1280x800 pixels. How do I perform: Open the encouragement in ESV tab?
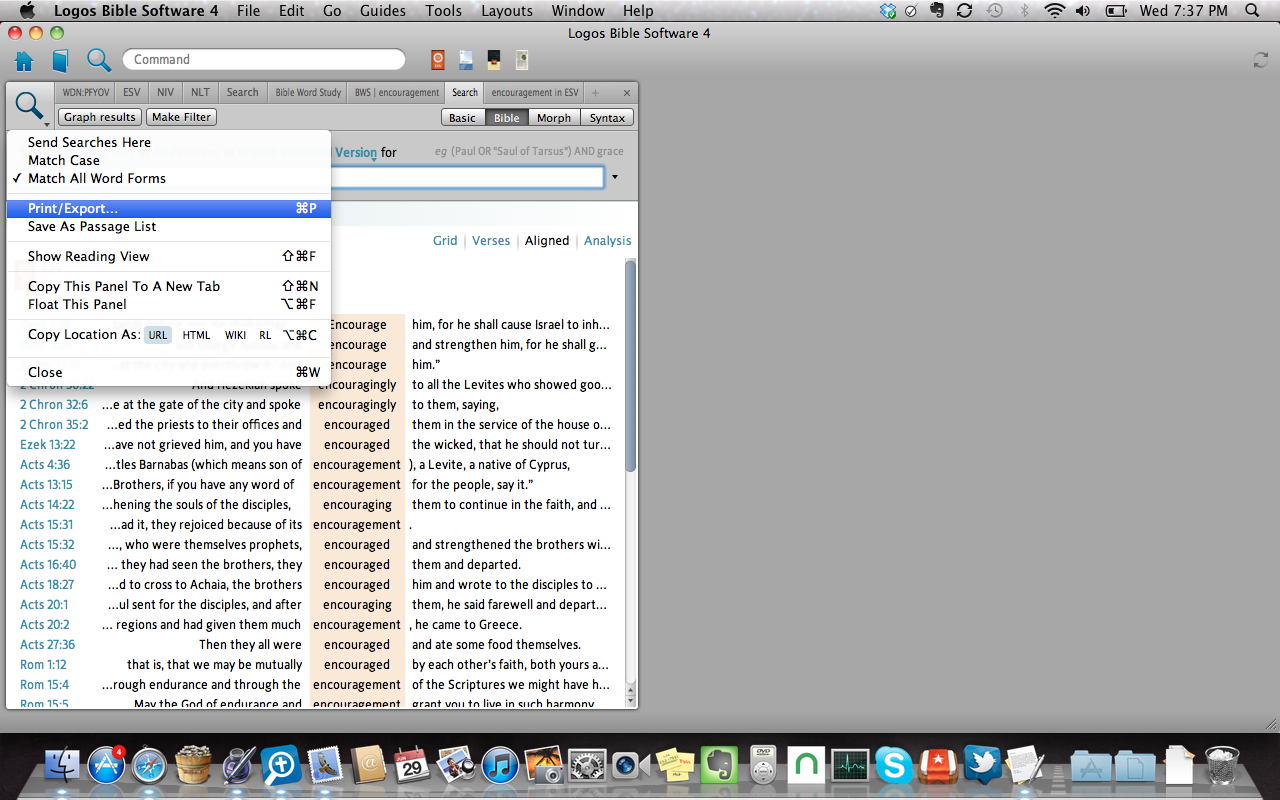(x=535, y=93)
